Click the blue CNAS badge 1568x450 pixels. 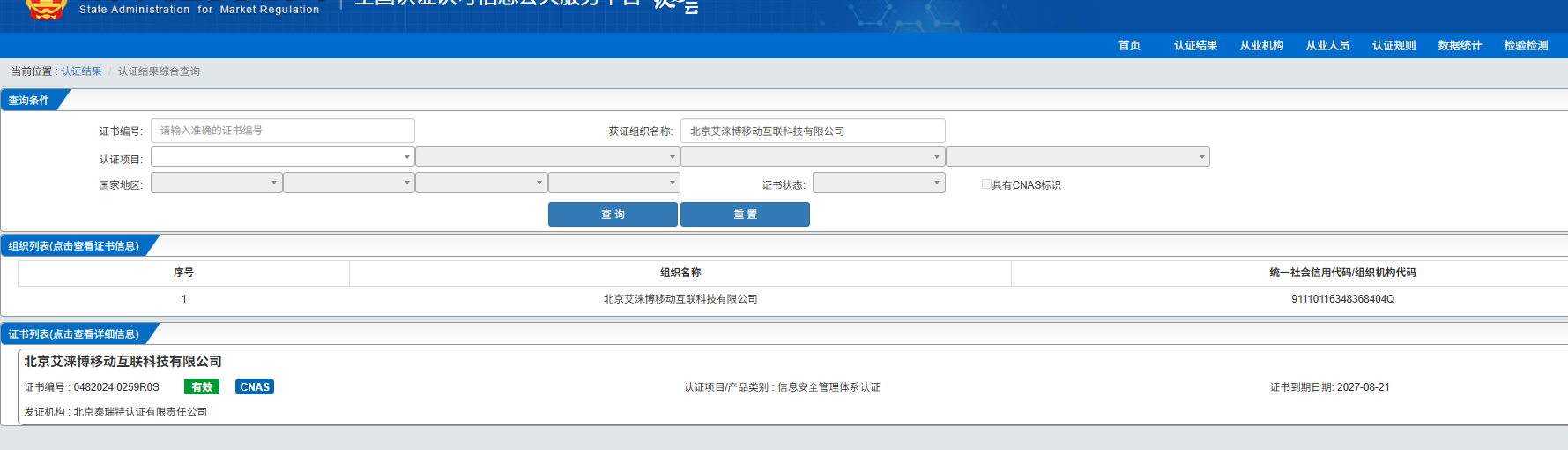tap(255, 386)
